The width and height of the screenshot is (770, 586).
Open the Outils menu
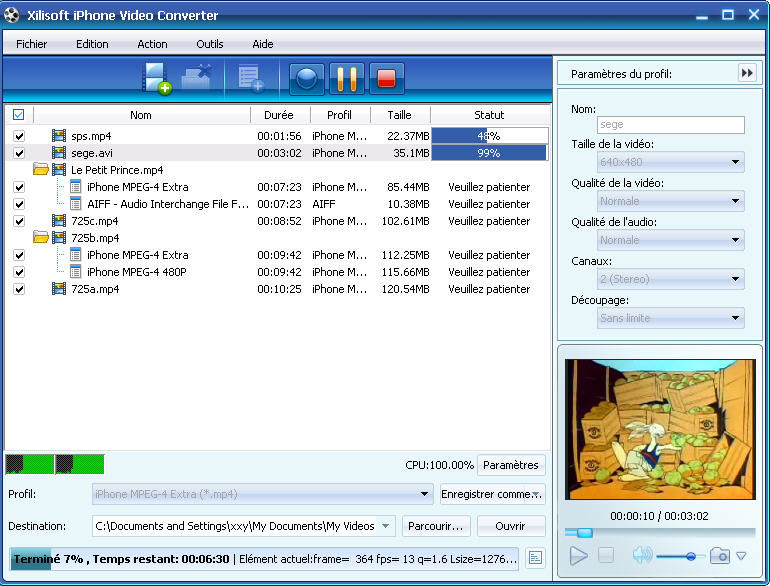coord(210,44)
